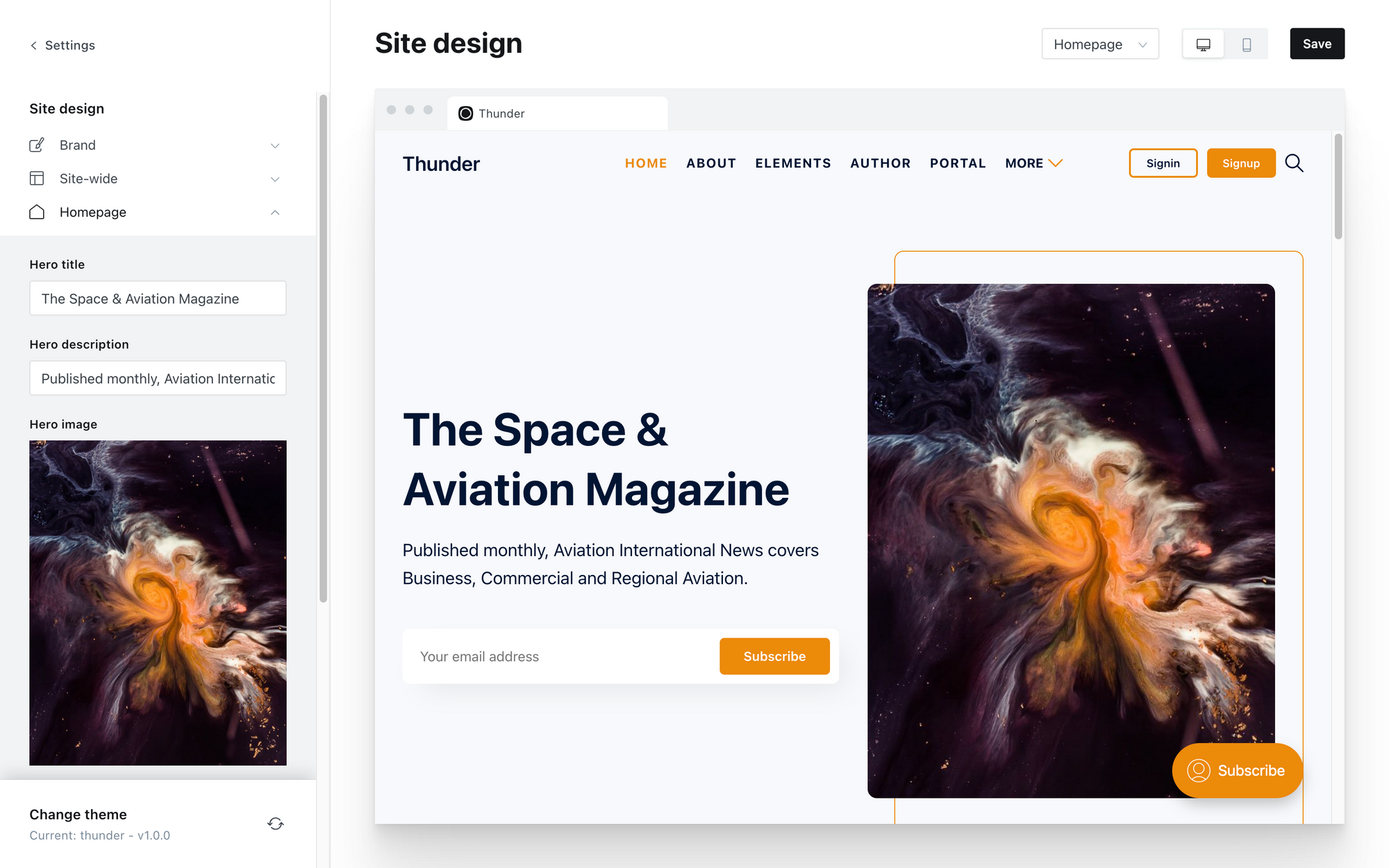The image size is (1389, 868).
Task: Click the PORTAL menu item
Action: click(958, 163)
